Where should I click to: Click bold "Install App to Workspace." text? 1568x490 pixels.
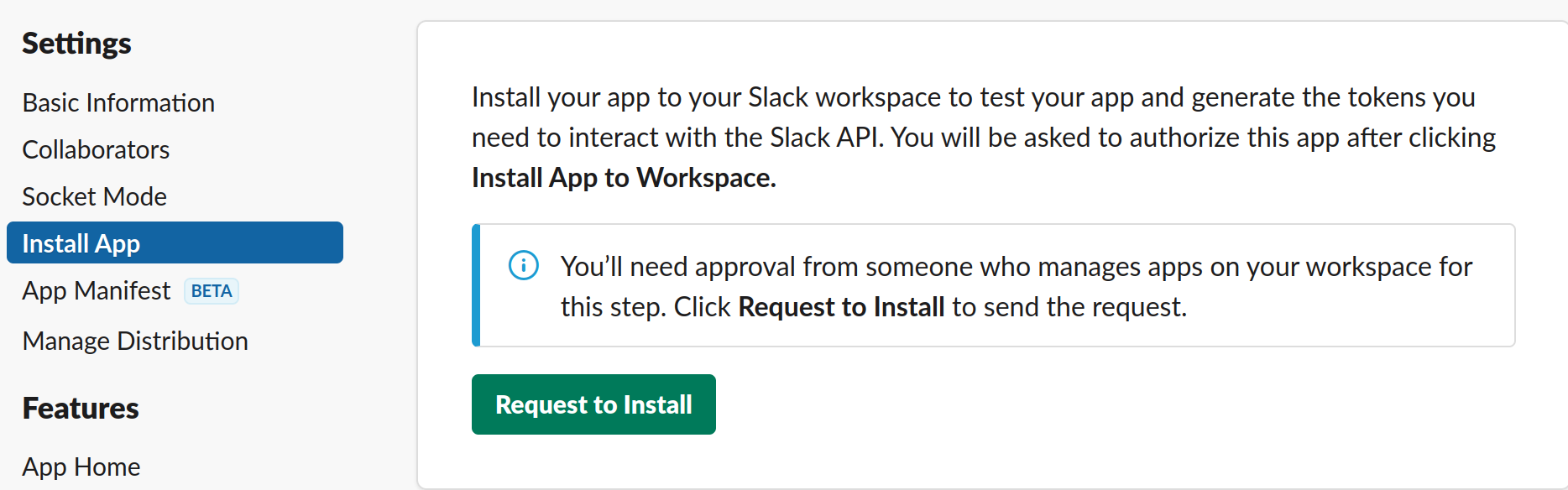[624, 178]
